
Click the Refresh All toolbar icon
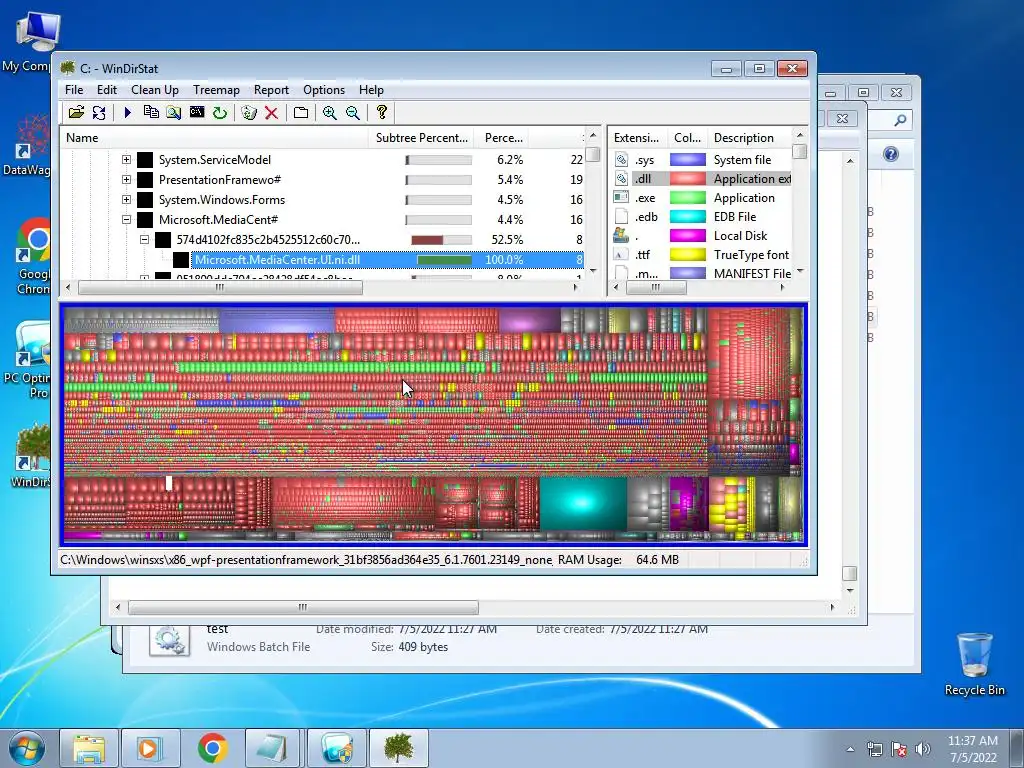(99, 112)
